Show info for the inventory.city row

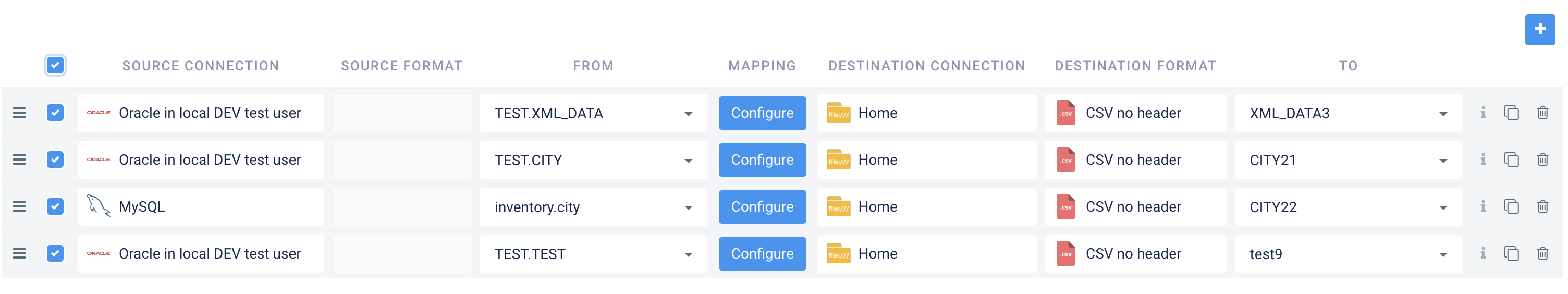(x=1483, y=206)
